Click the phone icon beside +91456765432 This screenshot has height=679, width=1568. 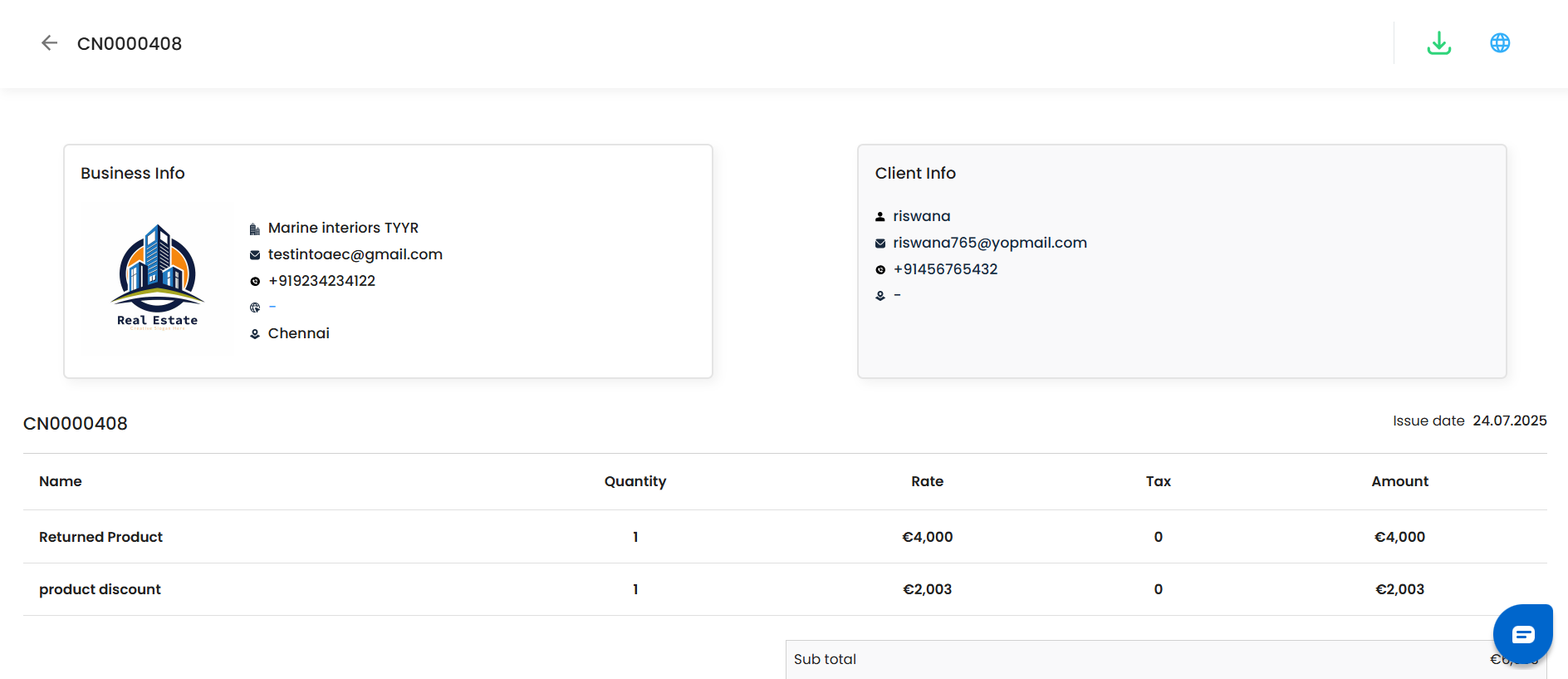click(x=880, y=270)
